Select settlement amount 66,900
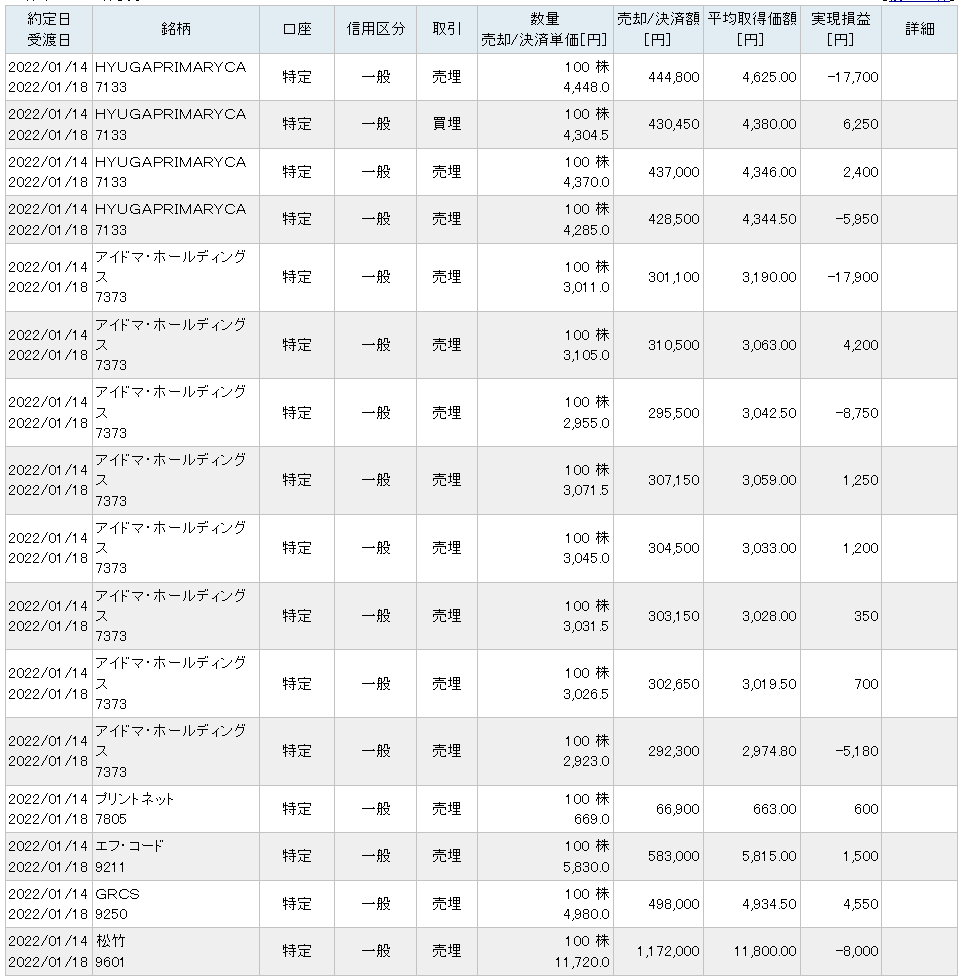The width and height of the screenshot is (960, 979). 677,809
